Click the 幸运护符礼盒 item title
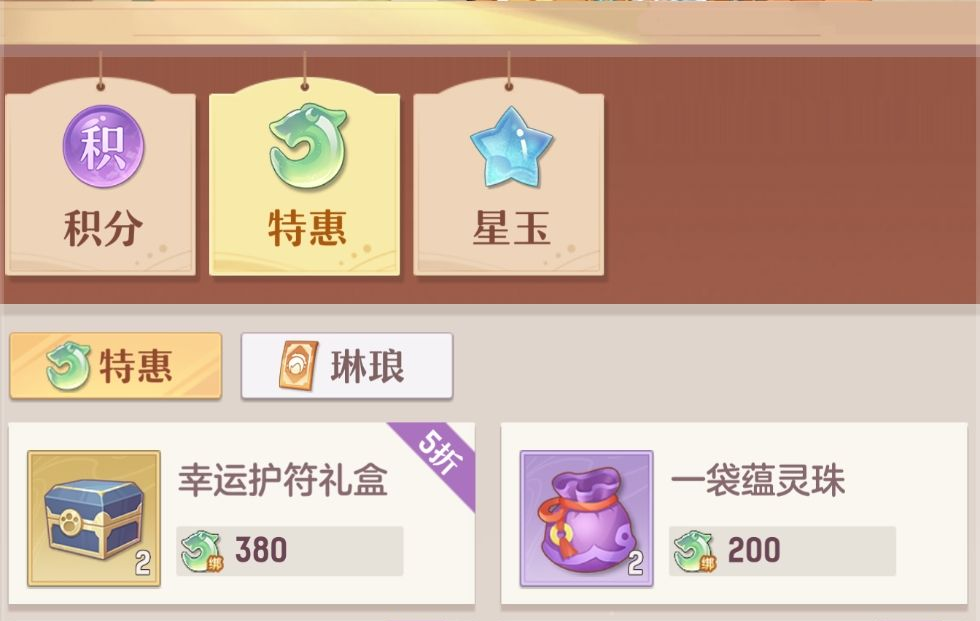The width and height of the screenshot is (980, 621). click(282, 480)
